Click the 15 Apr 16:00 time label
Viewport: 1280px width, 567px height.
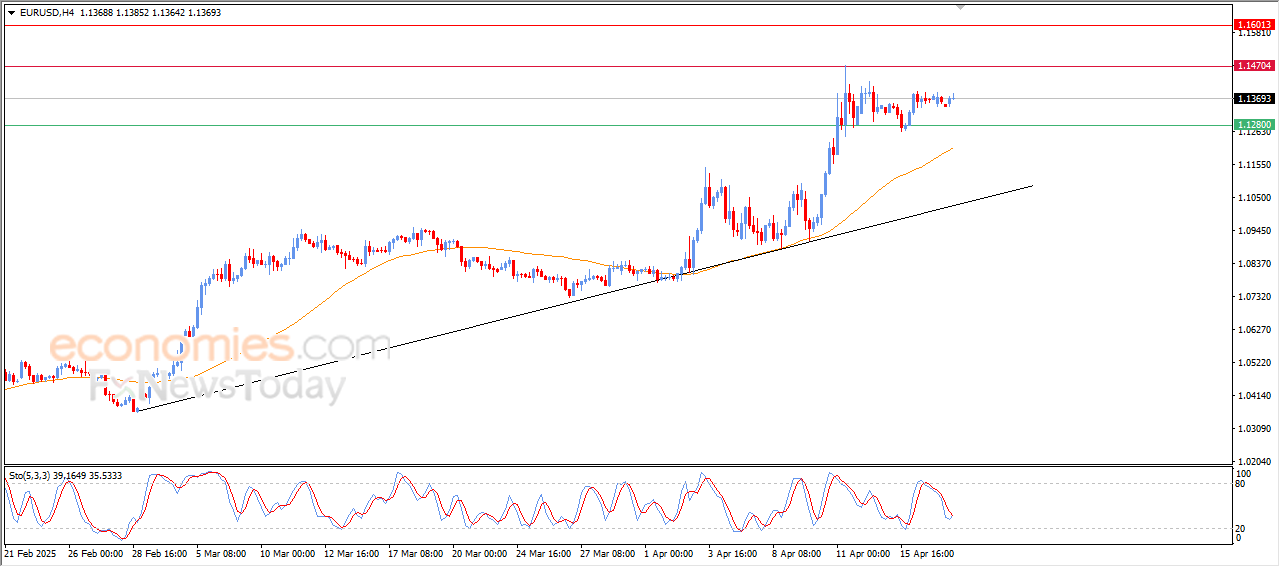927,553
